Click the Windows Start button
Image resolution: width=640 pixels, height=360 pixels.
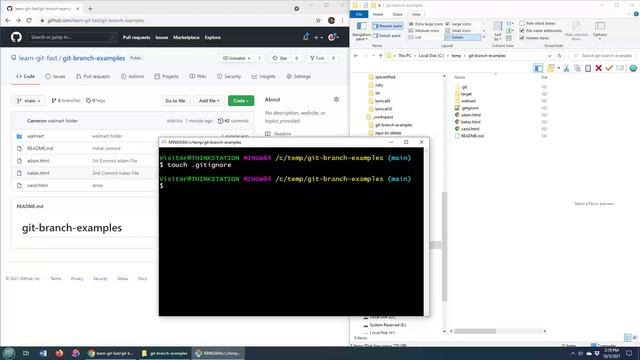(x=9, y=353)
